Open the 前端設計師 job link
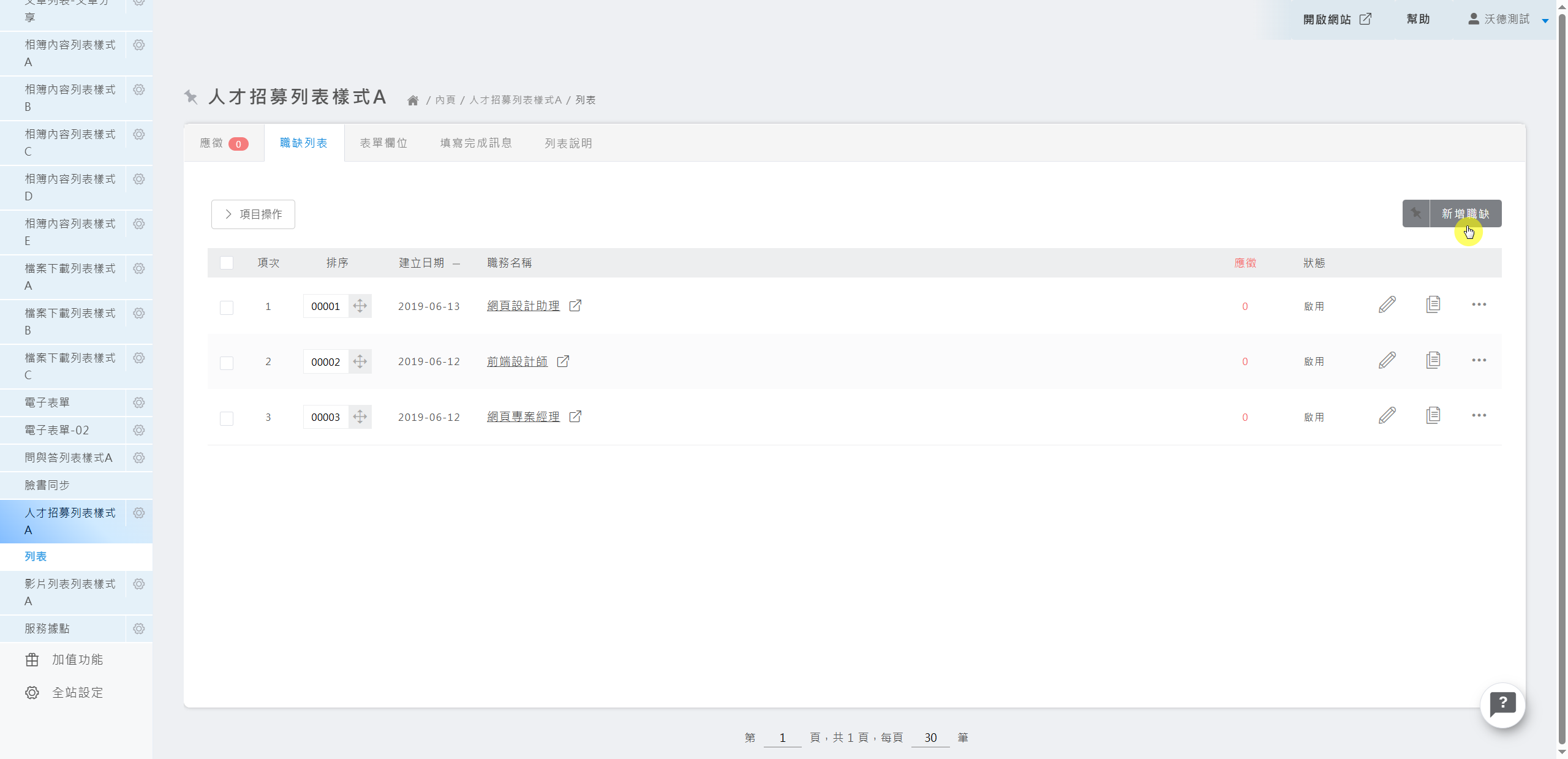1568x759 pixels. pyautogui.click(x=517, y=361)
